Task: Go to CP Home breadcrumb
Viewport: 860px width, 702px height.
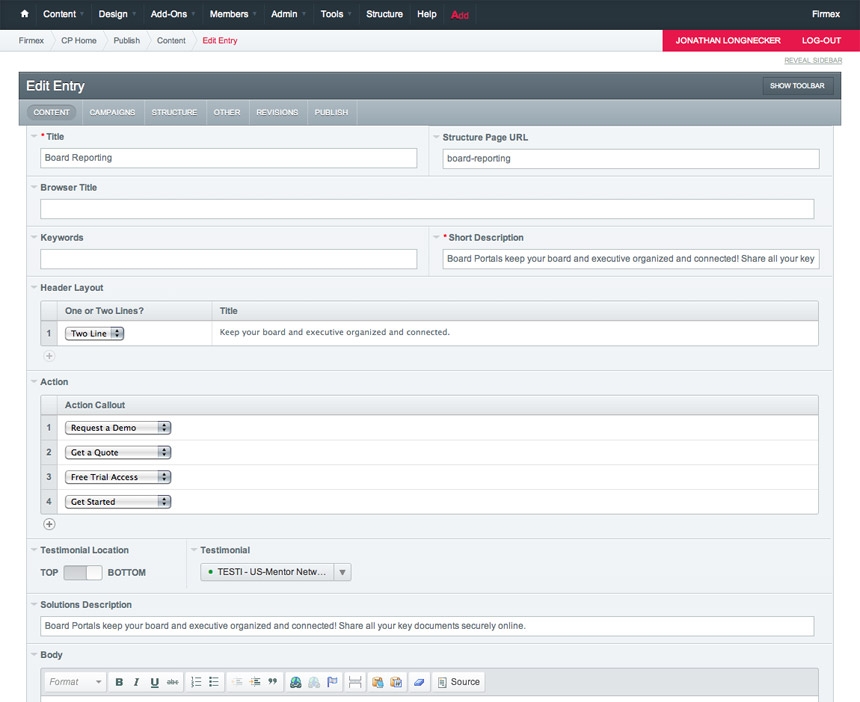Action: pos(79,41)
